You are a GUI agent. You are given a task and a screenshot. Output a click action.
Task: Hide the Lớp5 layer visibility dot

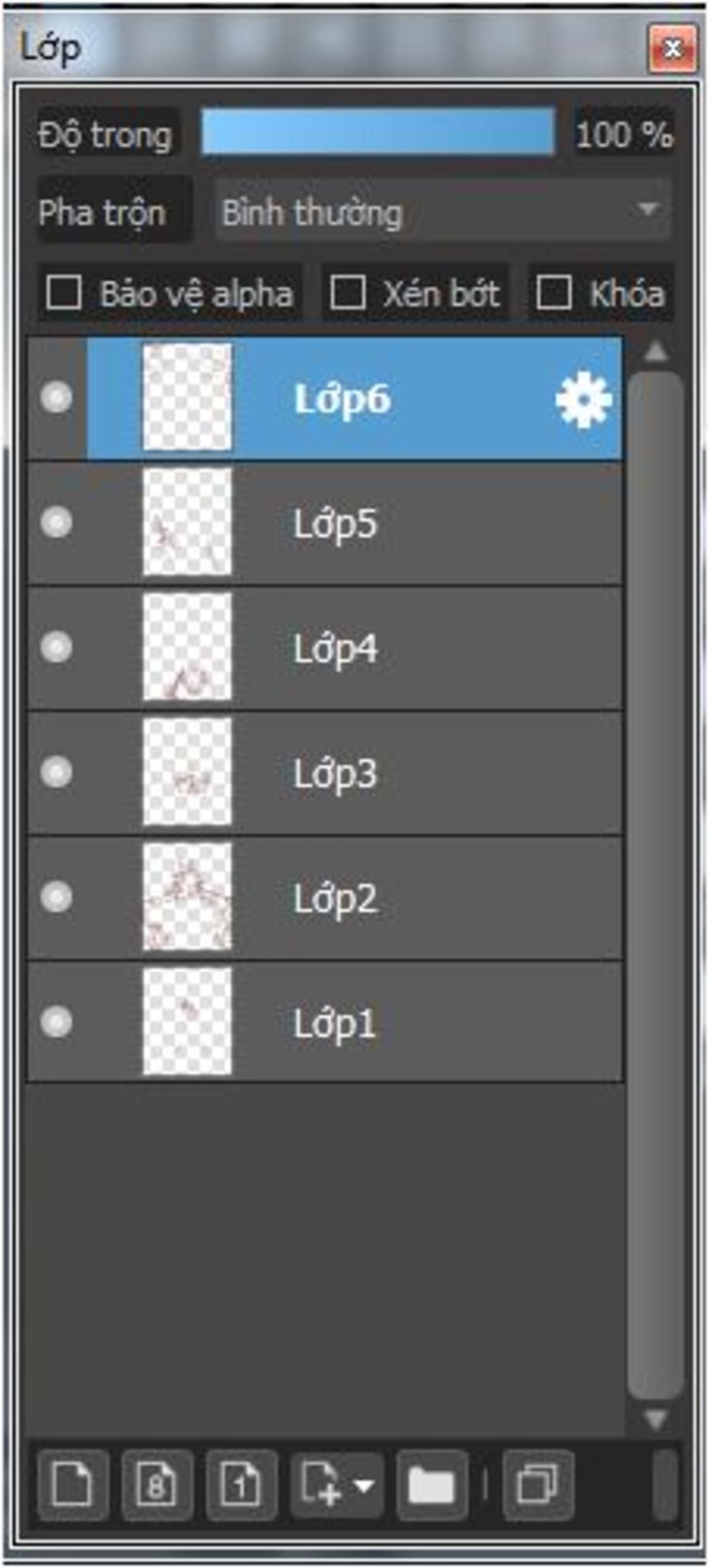coord(56,522)
